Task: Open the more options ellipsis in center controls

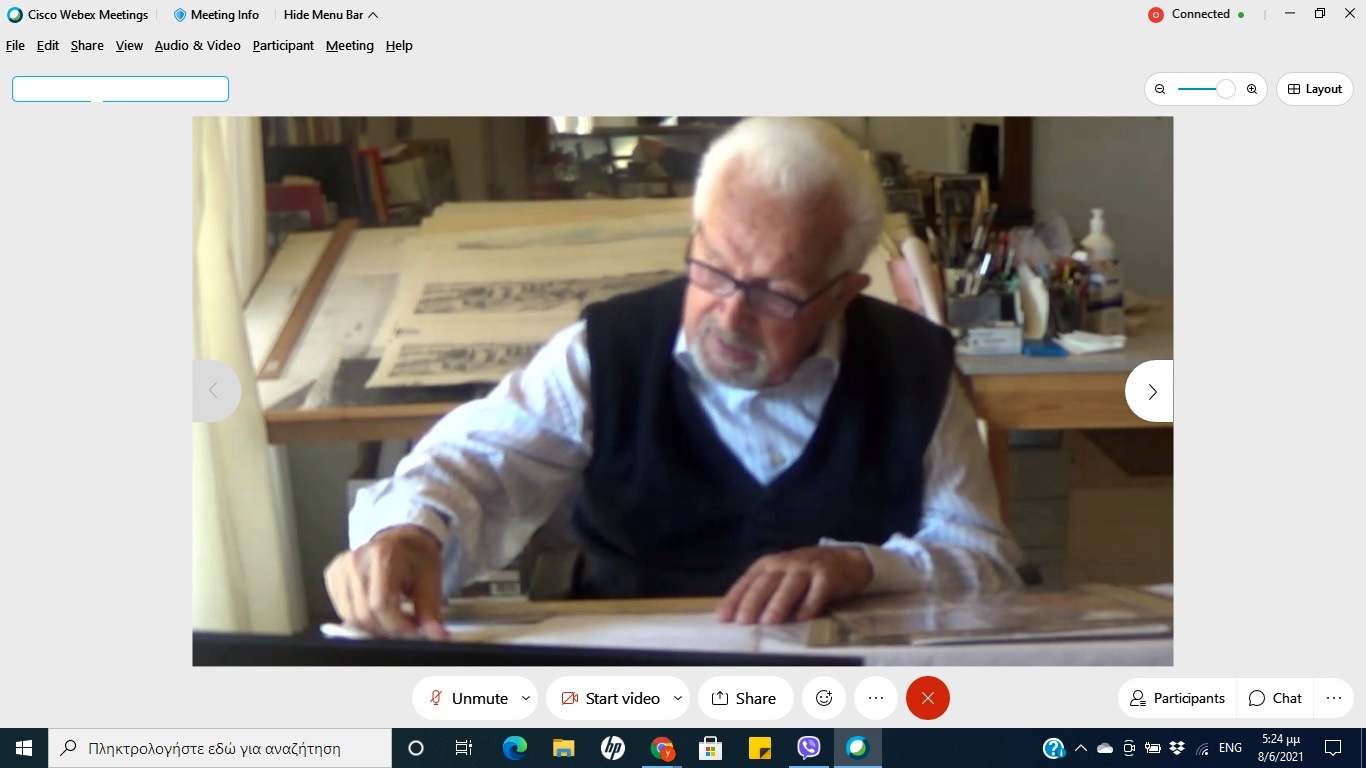Action: point(876,698)
